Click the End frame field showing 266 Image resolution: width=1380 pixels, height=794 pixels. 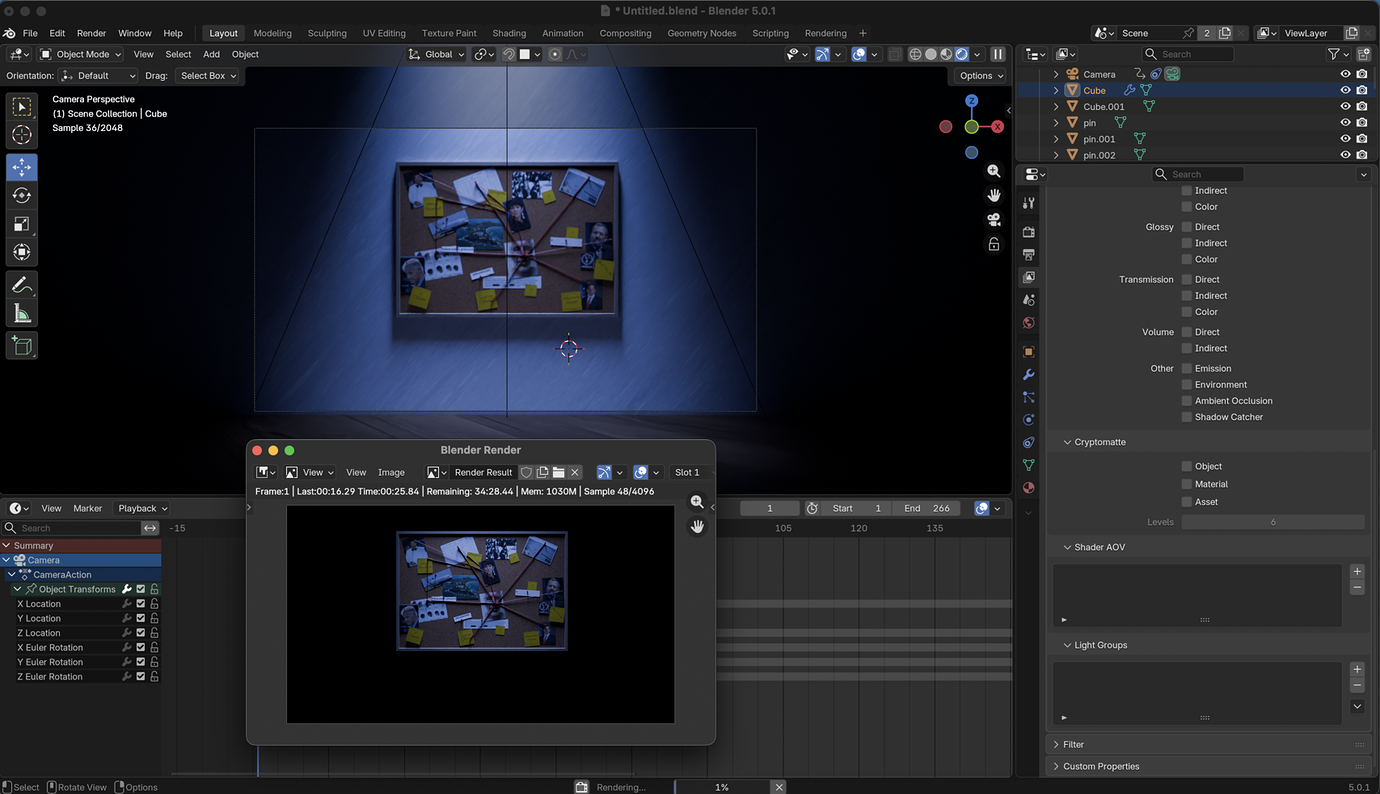coord(926,508)
